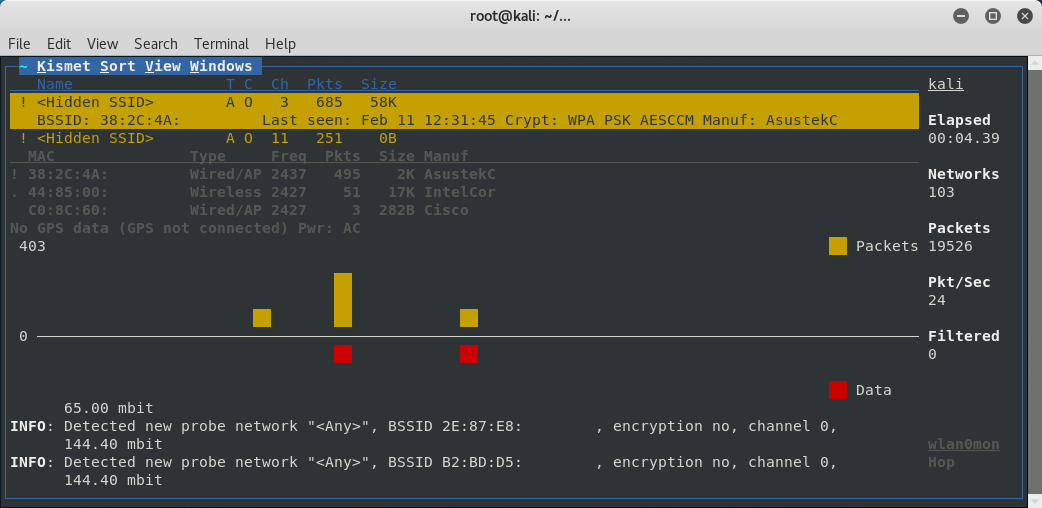
Task: Maximize the terminal window
Action: 993,17
